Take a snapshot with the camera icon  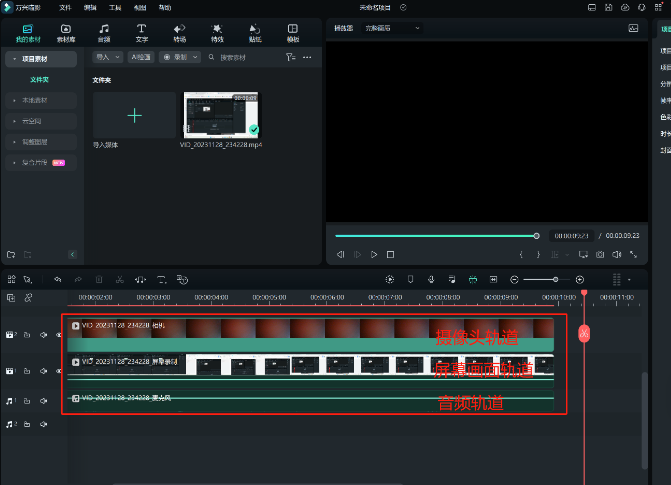point(600,255)
